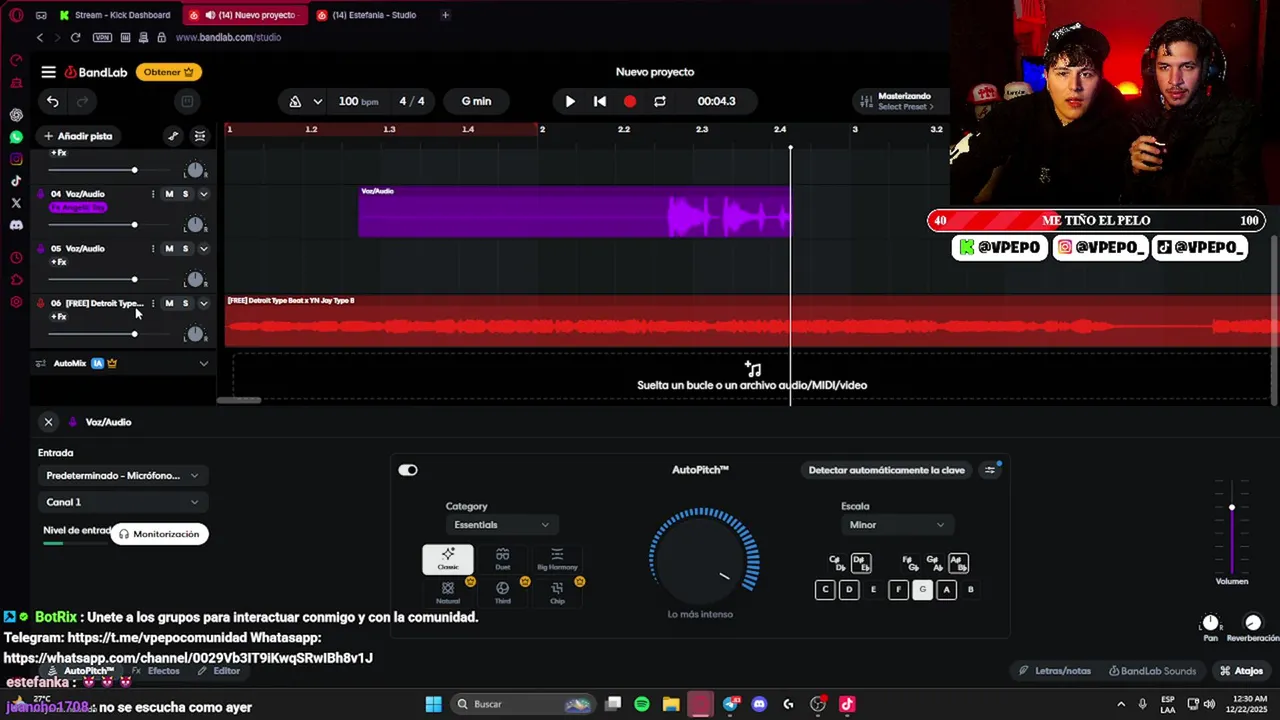This screenshot has width=1280, height=720.
Task: Open the Canal 1 dropdown
Action: tap(122, 502)
